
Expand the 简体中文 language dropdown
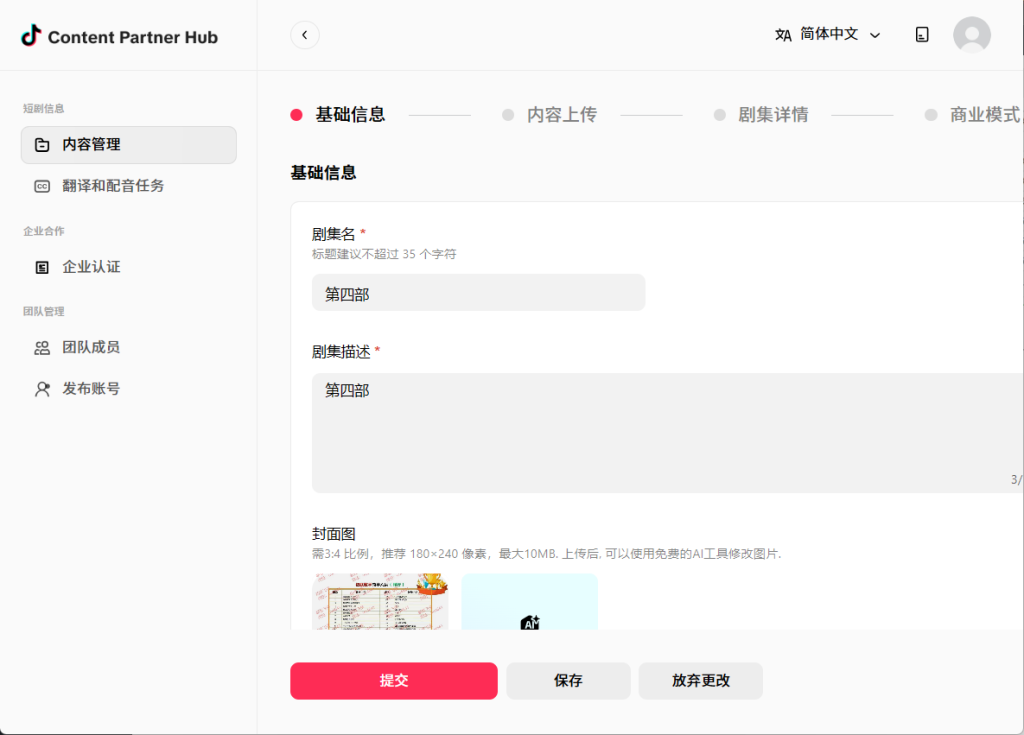tap(830, 33)
